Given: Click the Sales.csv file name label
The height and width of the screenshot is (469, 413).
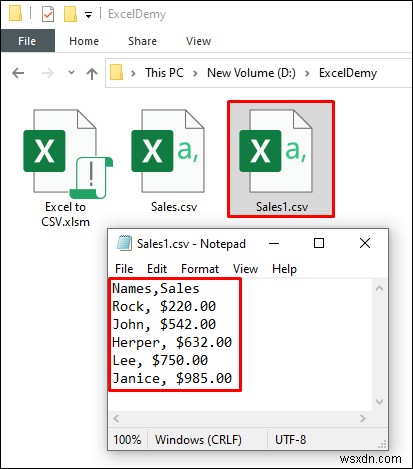Looking at the screenshot, I should point(174,207).
